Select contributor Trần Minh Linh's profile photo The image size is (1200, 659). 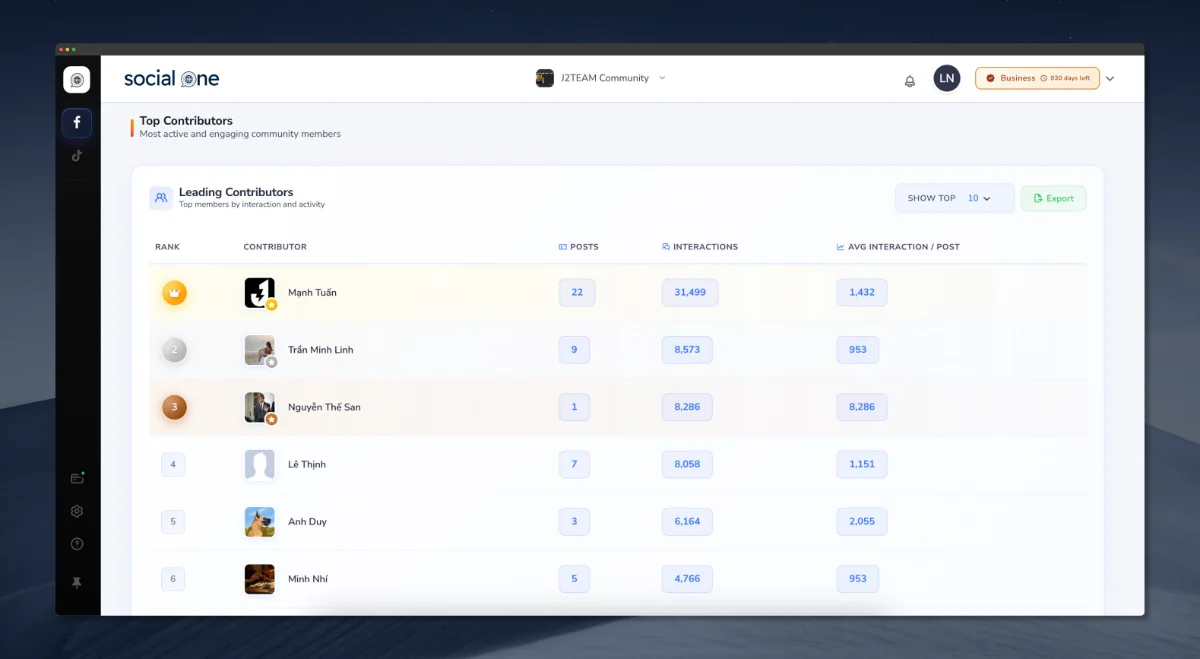tap(259, 350)
